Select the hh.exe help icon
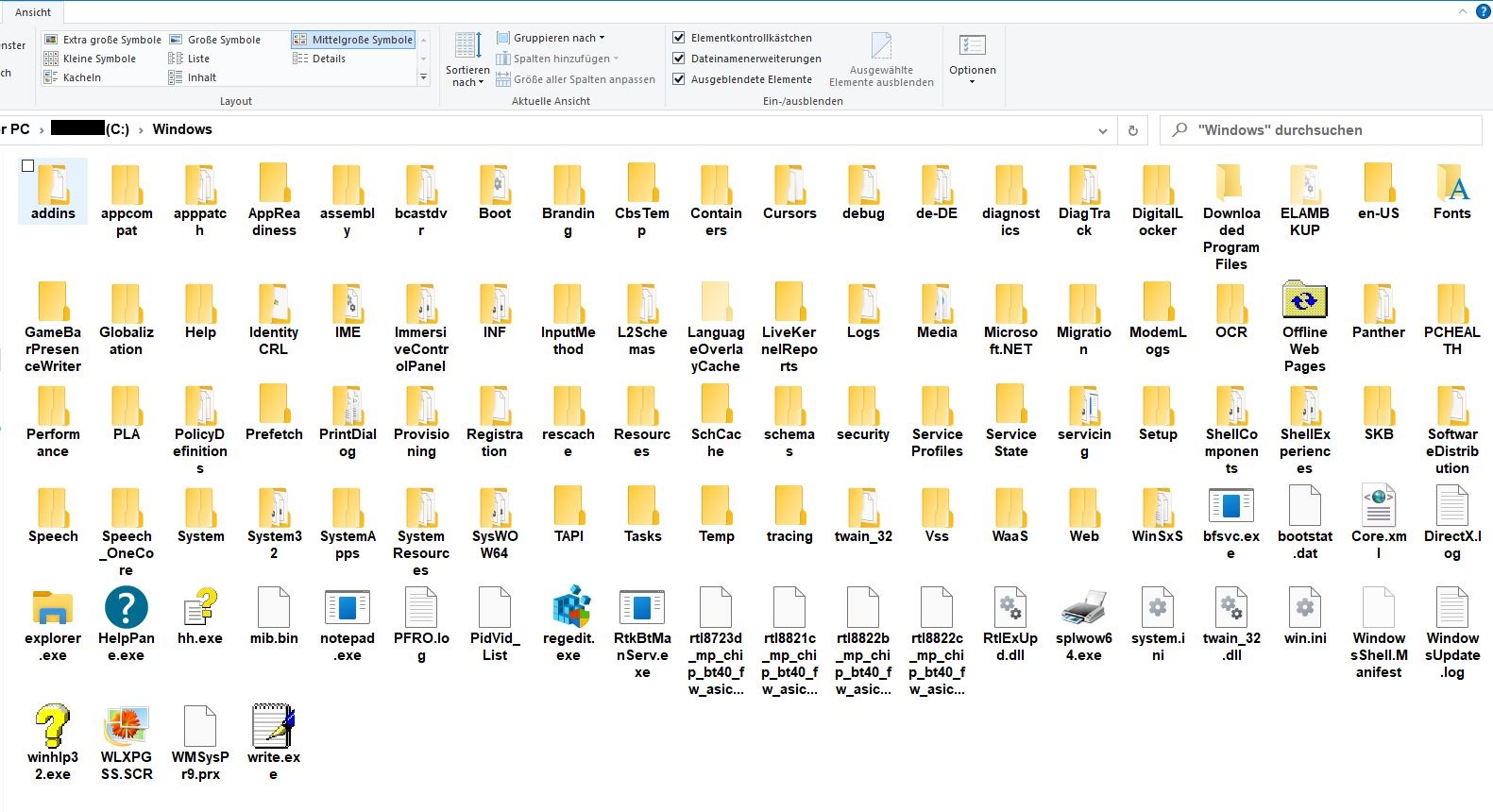The width and height of the screenshot is (1493, 812). [x=200, y=607]
